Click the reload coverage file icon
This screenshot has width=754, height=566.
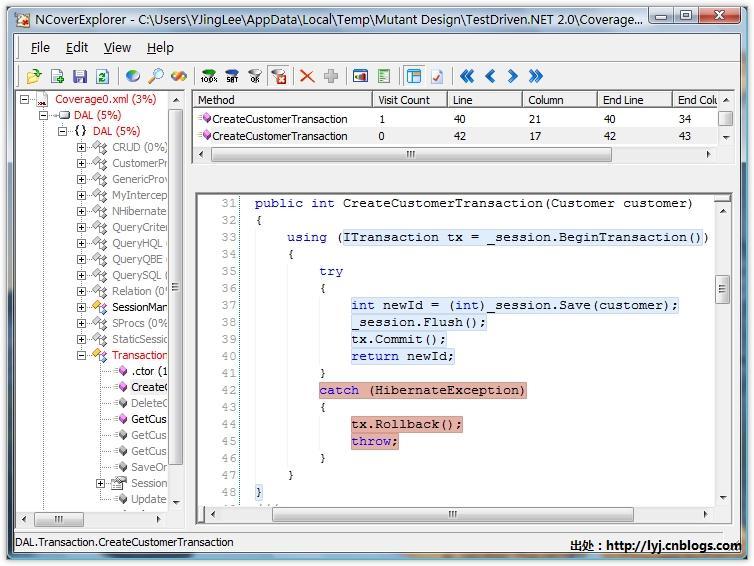coord(102,76)
